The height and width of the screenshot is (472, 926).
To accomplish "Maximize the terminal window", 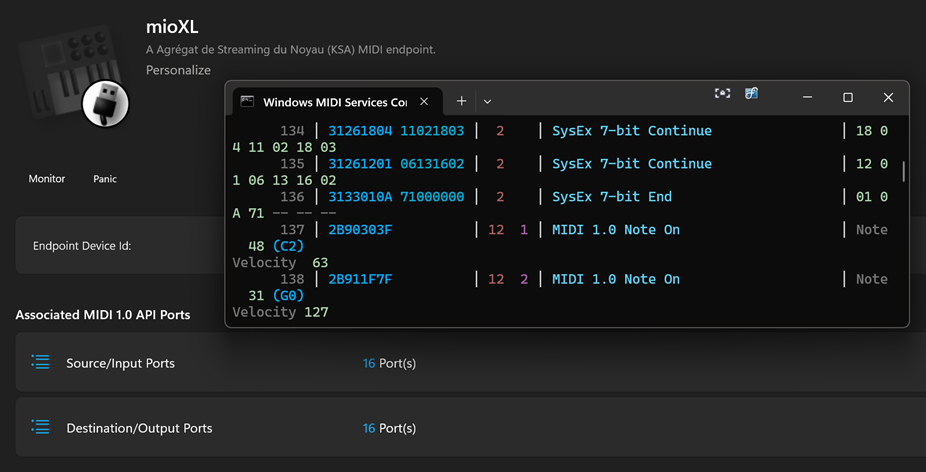I will pos(848,97).
